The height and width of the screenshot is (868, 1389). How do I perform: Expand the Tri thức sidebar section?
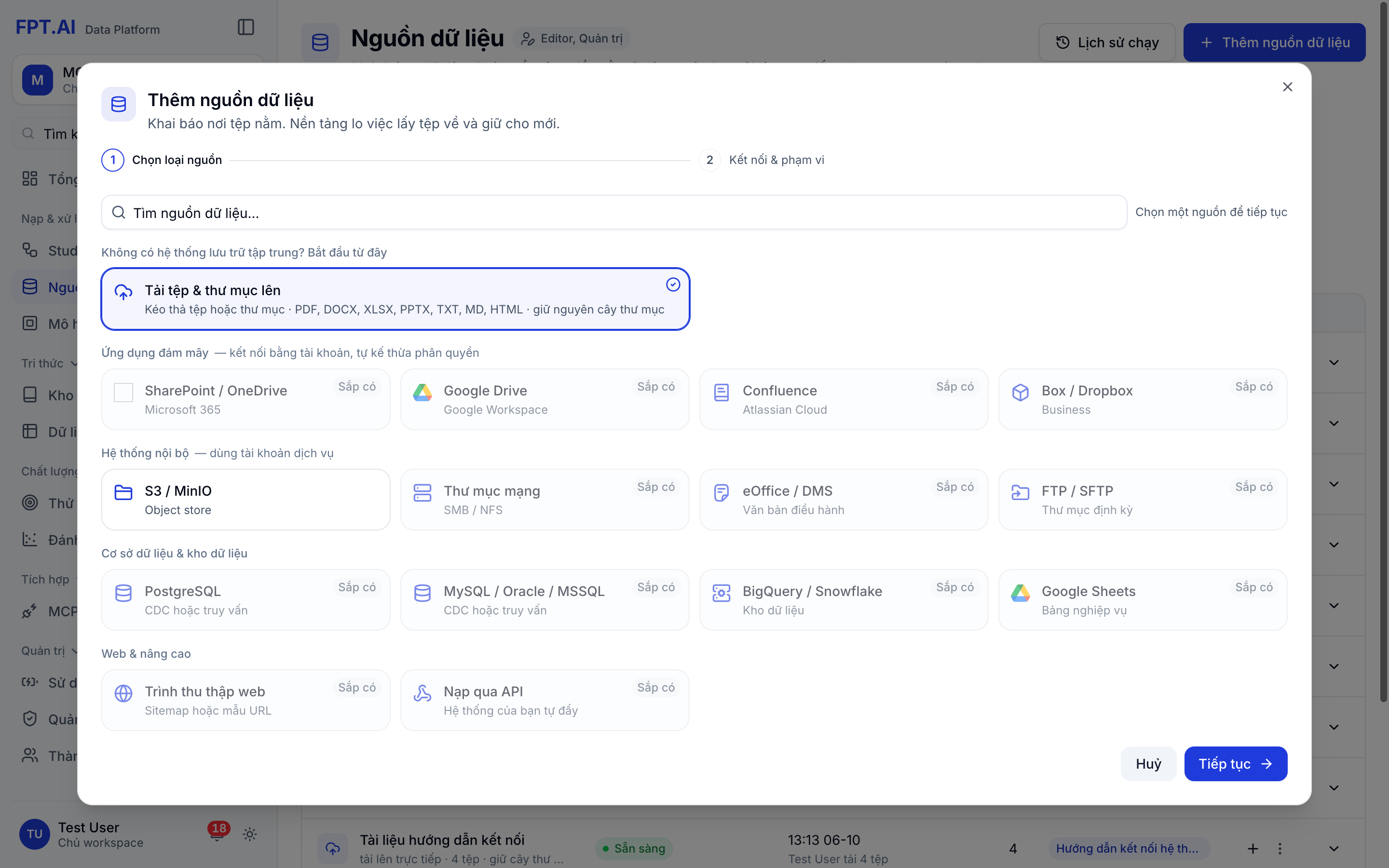[x=49, y=364]
